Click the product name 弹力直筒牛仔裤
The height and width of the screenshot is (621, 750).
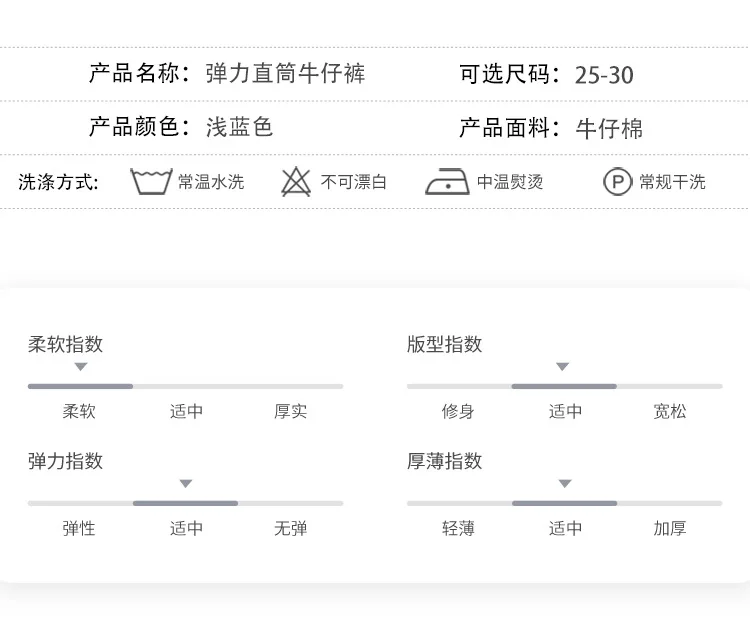click(x=285, y=74)
